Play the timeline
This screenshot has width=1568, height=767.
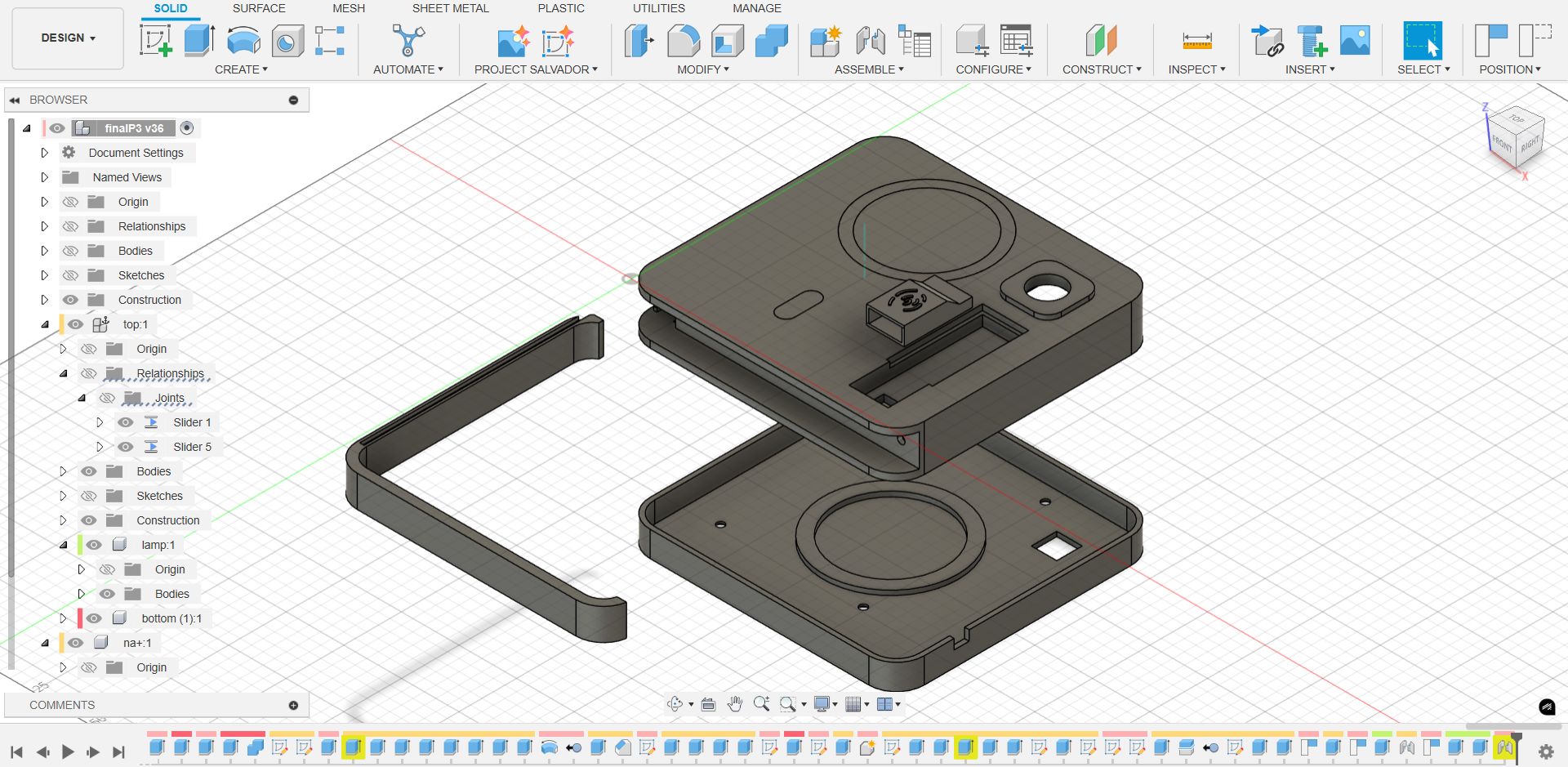(68, 751)
